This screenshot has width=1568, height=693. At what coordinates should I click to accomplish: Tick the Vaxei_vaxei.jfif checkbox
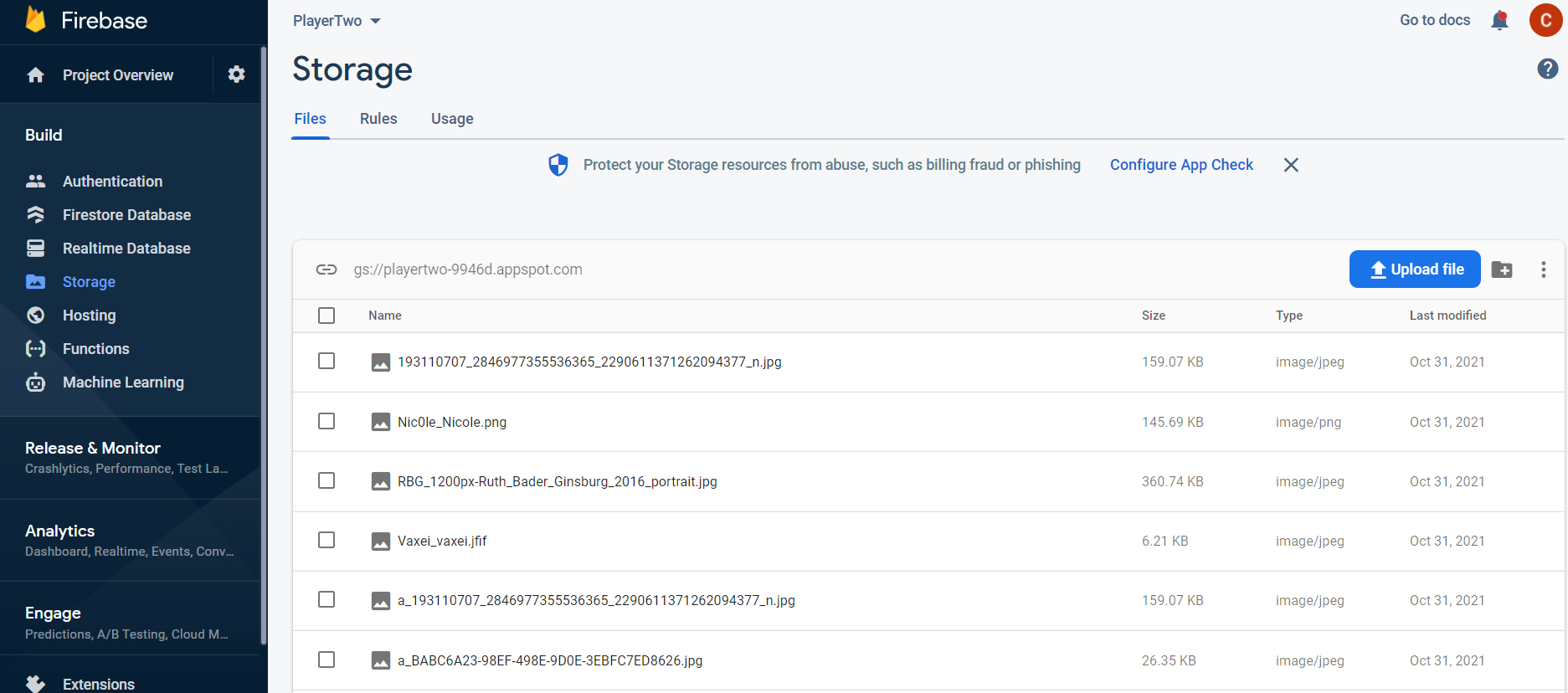pyautogui.click(x=326, y=540)
